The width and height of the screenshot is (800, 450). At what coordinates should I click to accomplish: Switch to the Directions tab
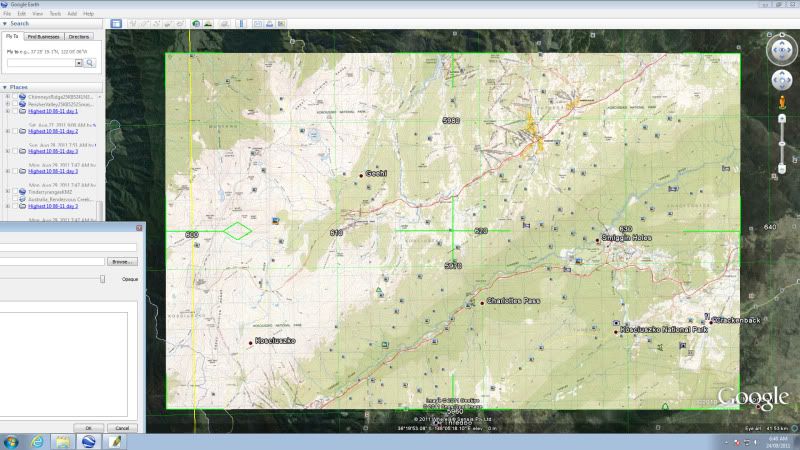(x=79, y=37)
